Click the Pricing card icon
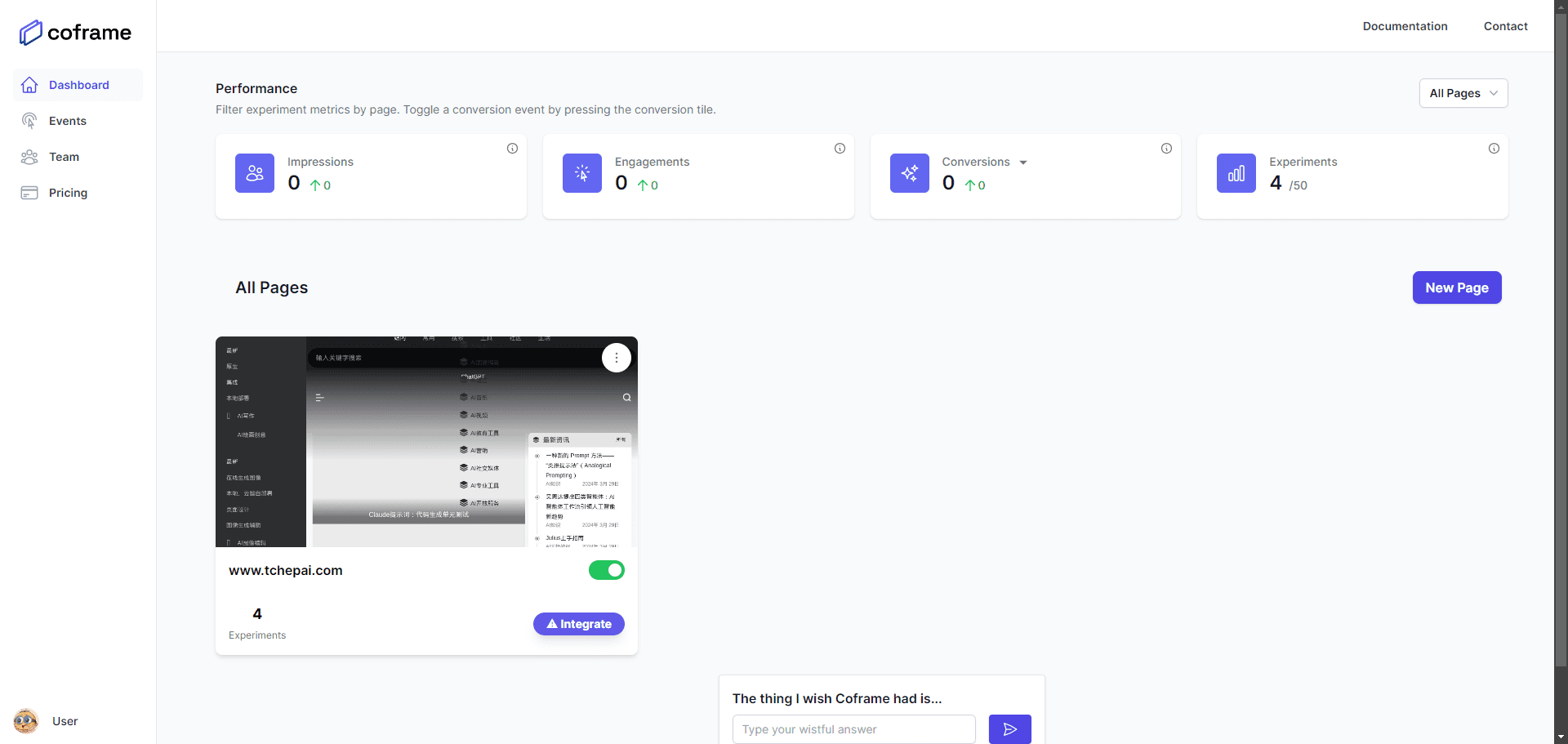Image resolution: width=1568 pixels, height=744 pixels. click(29, 193)
